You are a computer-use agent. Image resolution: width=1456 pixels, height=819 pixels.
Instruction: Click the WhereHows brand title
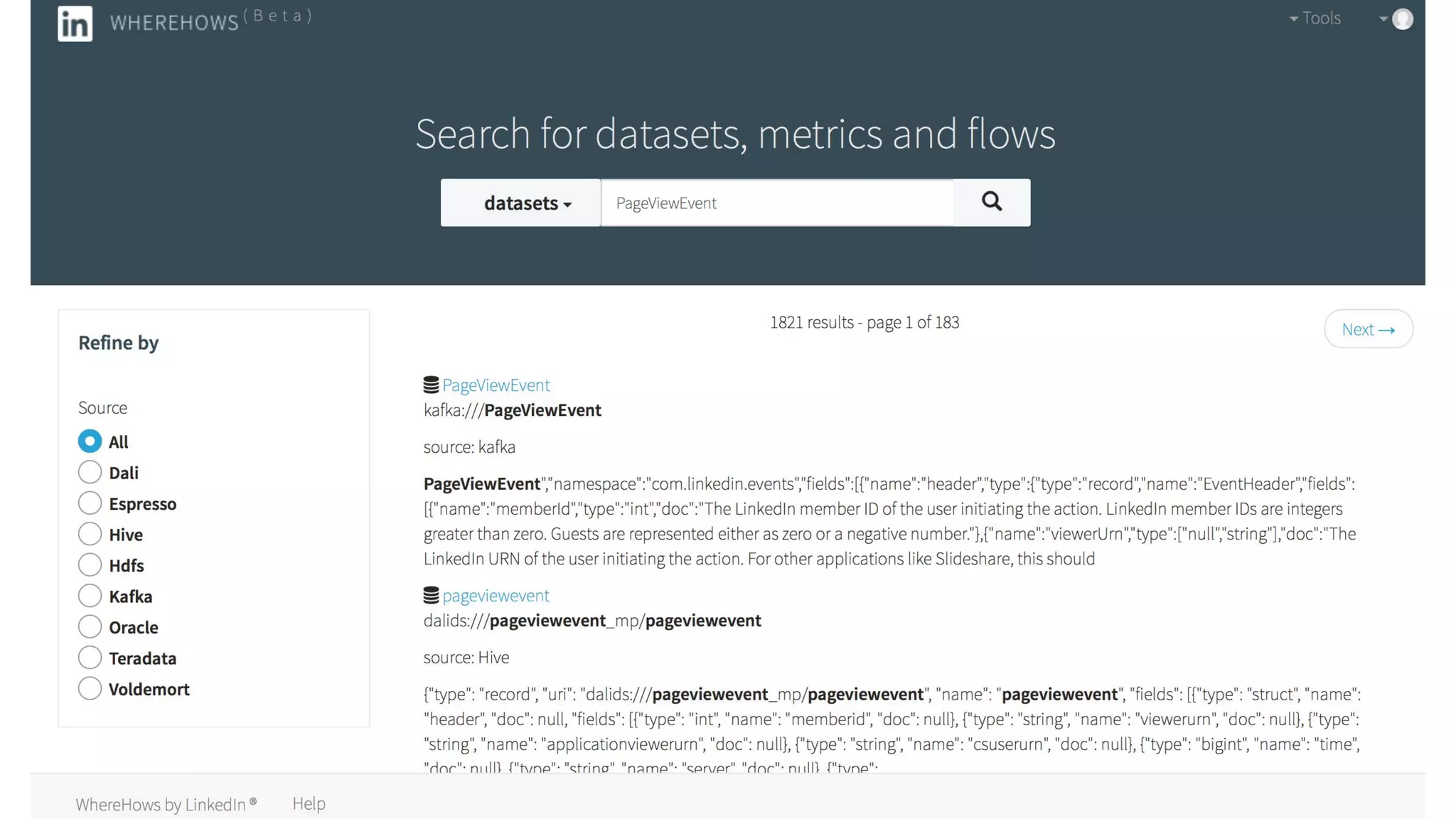coord(174,23)
